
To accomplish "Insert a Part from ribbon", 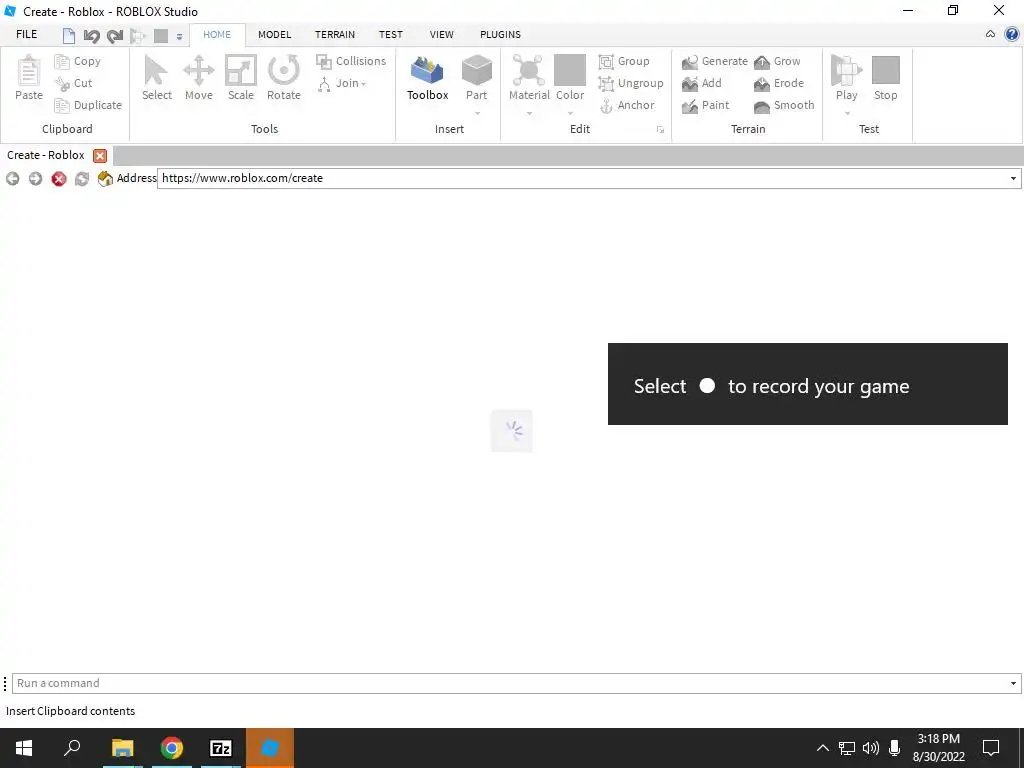I will point(477,78).
